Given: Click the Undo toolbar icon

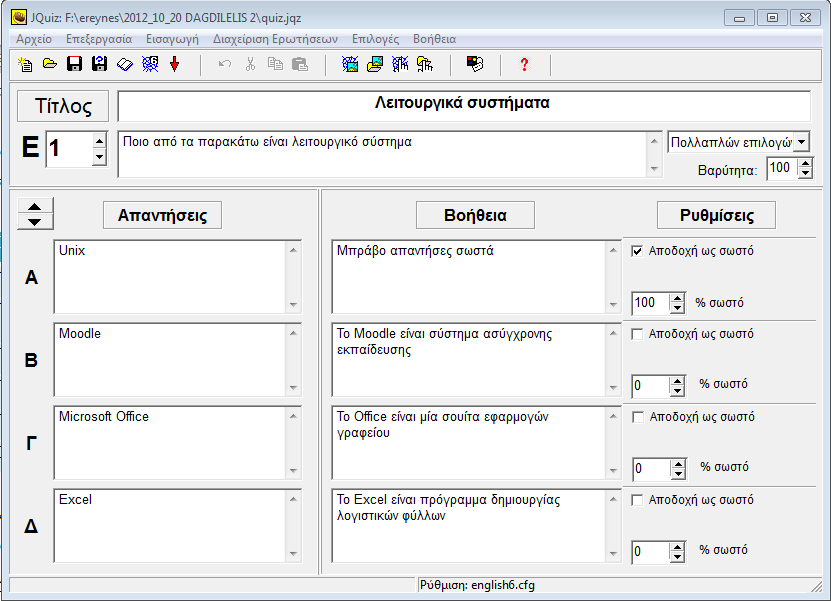Looking at the screenshot, I should tap(225, 65).
